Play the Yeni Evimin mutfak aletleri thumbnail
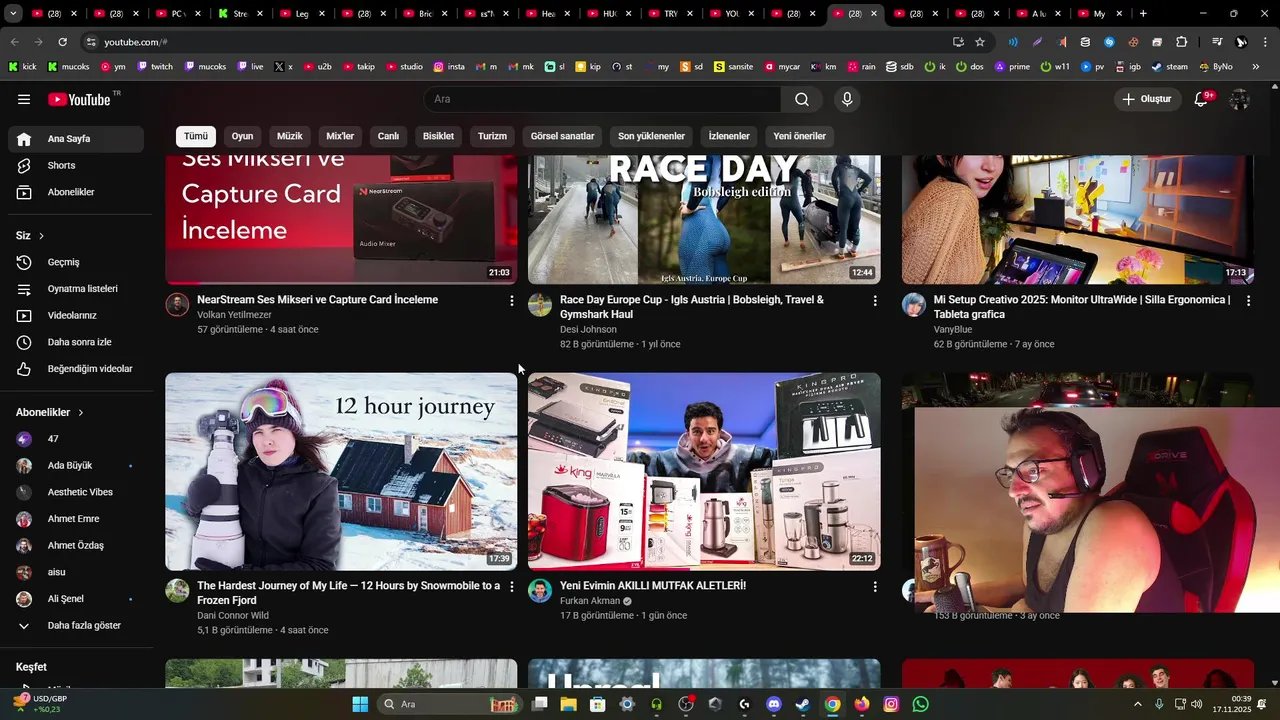The width and height of the screenshot is (1280, 720). pos(704,471)
